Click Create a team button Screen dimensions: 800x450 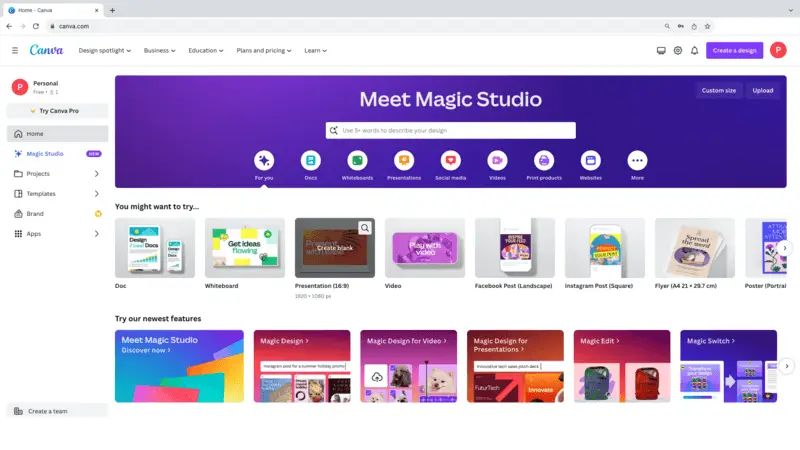pyautogui.click(x=57, y=411)
